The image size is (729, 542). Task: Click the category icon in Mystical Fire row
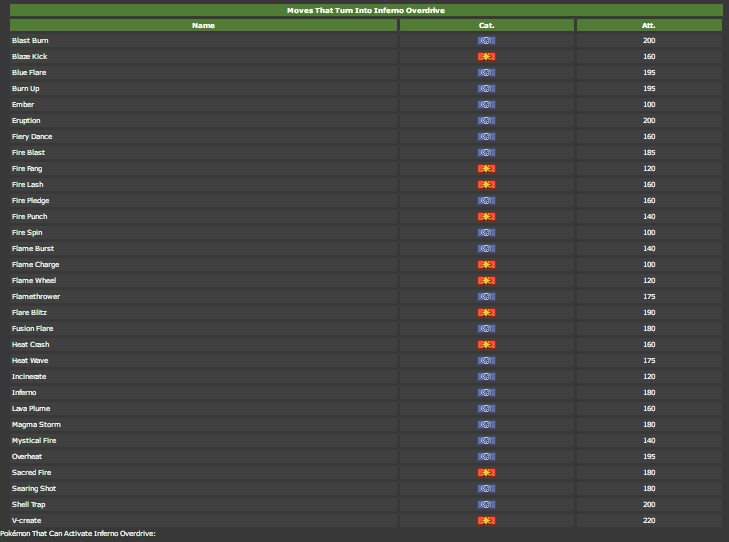(x=486, y=441)
